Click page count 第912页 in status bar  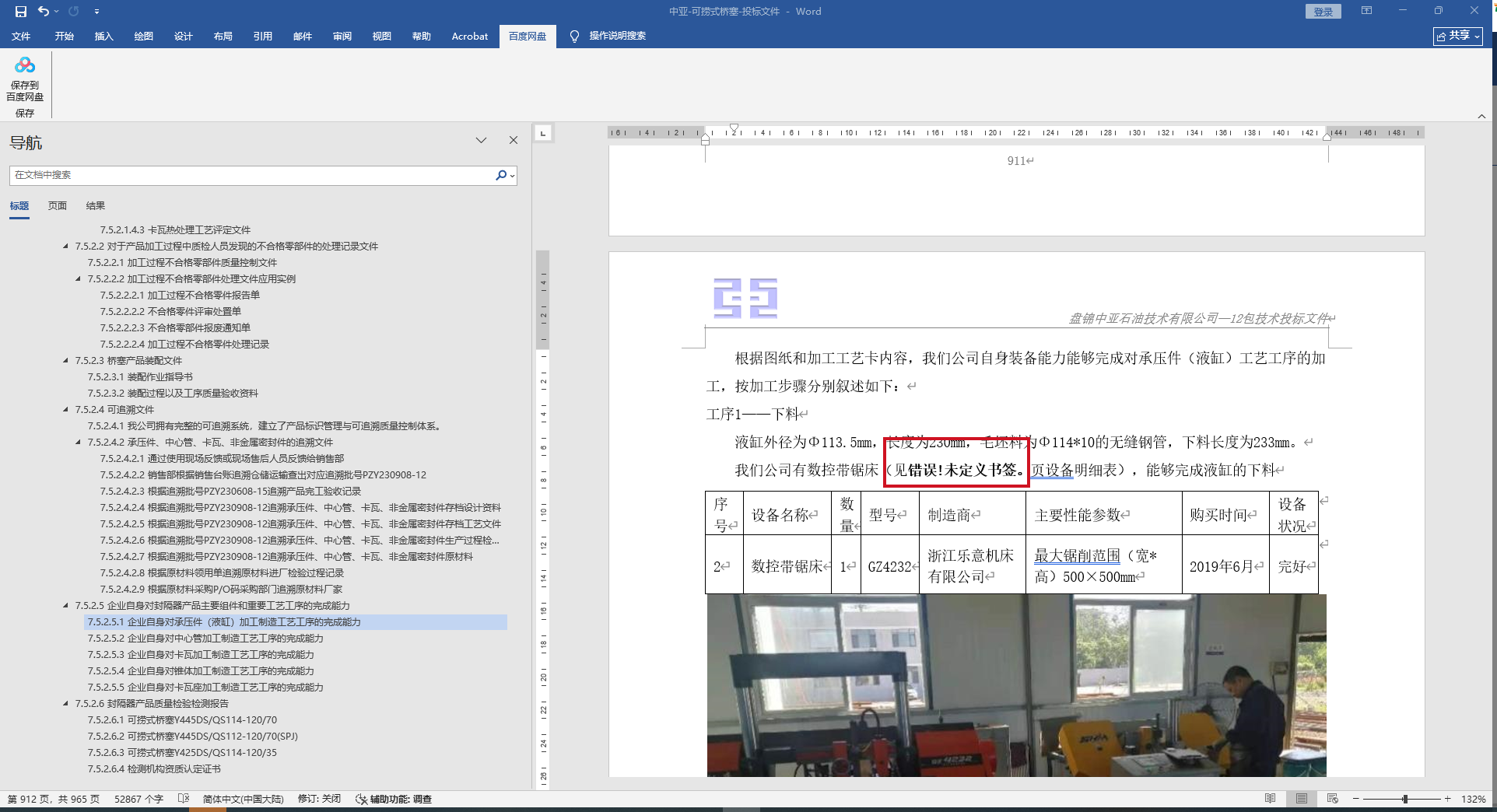[x=54, y=800]
